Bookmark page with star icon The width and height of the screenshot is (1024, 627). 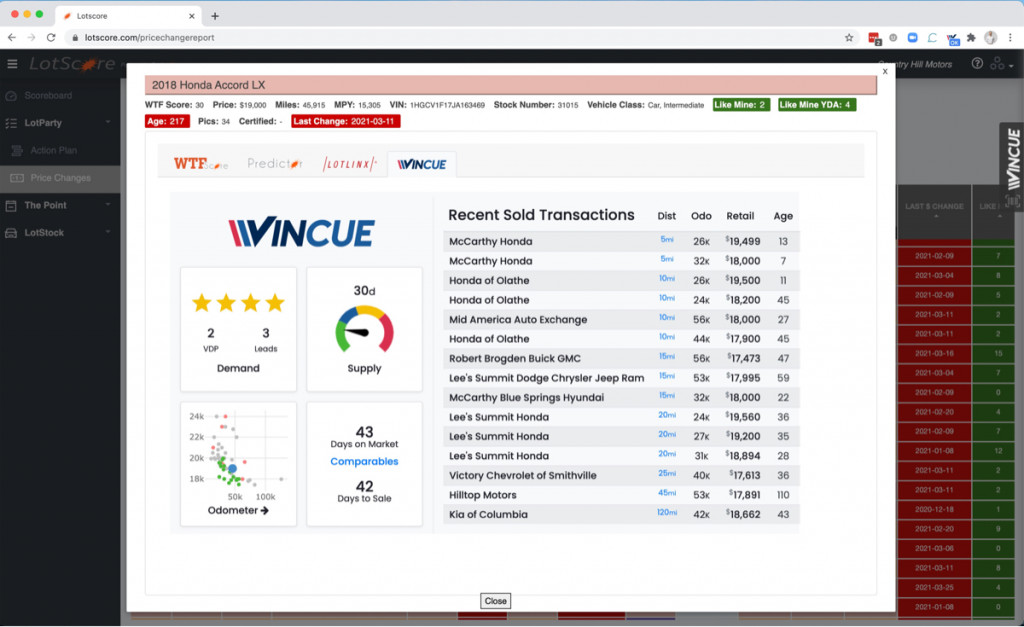tap(849, 38)
